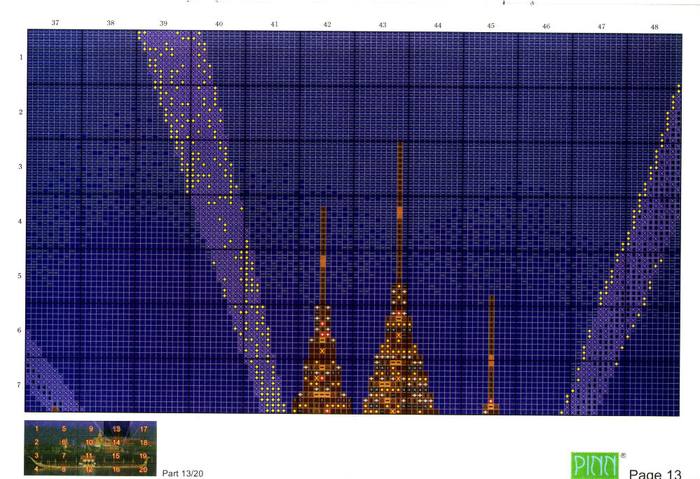Select section 18 in the overview thumbnail
This screenshot has height=479, width=700.
(x=143, y=442)
